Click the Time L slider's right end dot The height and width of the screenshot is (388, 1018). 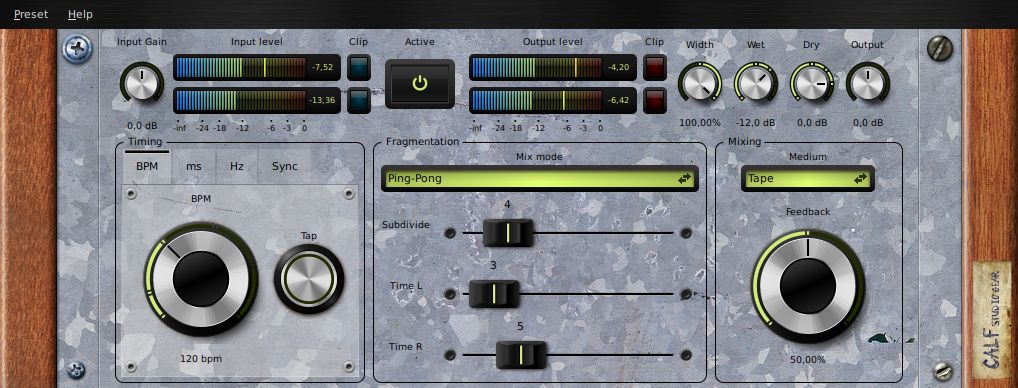tap(686, 294)
